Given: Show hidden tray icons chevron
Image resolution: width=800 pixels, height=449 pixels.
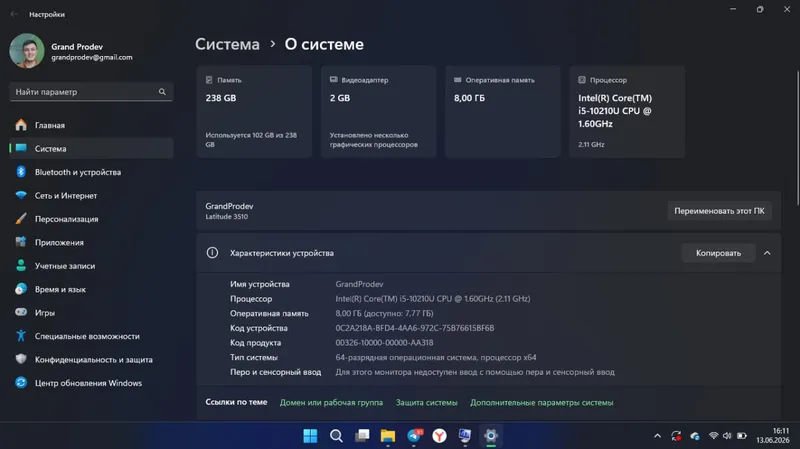Looking at the screenshot, I should (657, 436).
